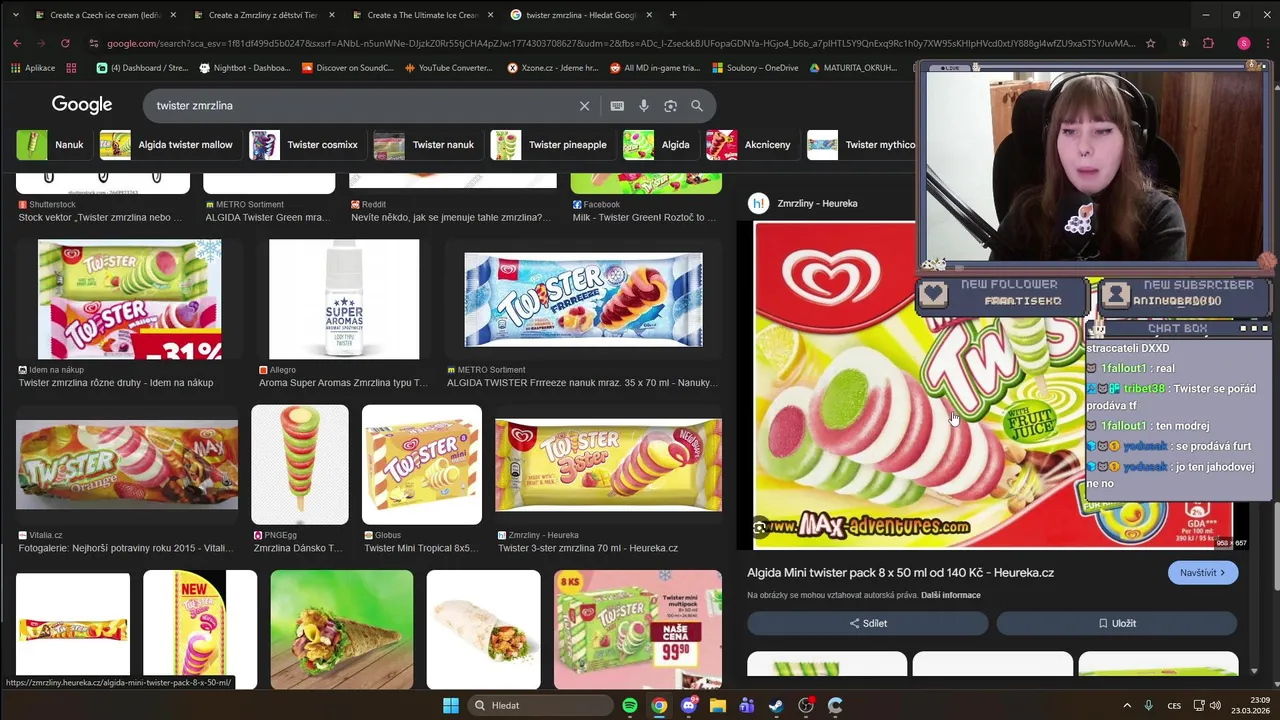Viewport: 1280px width, 720px height.
Task: Launch Spotify from the taskbar
Action: tap(629, 705)
